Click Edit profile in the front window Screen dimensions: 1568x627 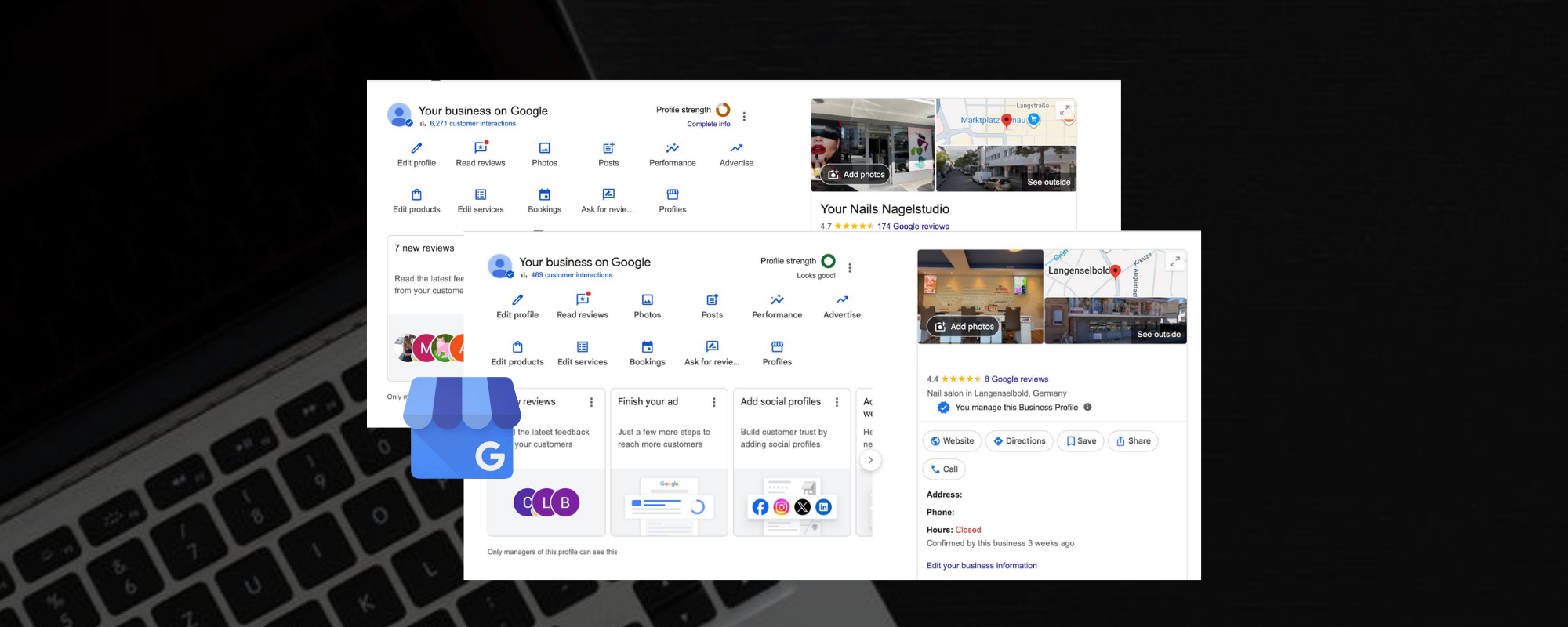(x=517, y=306)
